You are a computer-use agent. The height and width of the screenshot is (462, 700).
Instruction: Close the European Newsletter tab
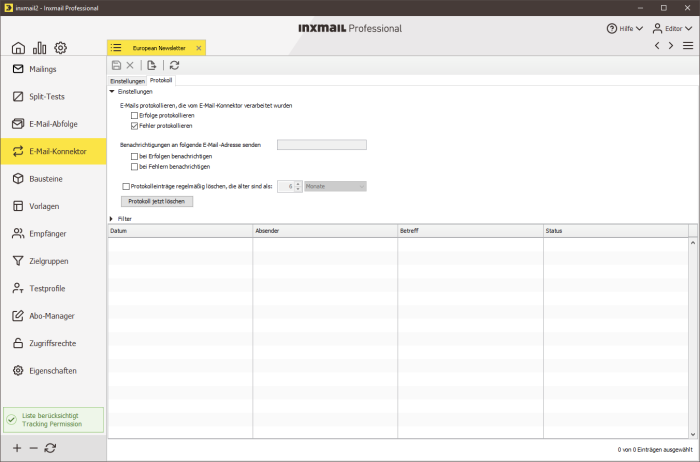coord(199,48)
